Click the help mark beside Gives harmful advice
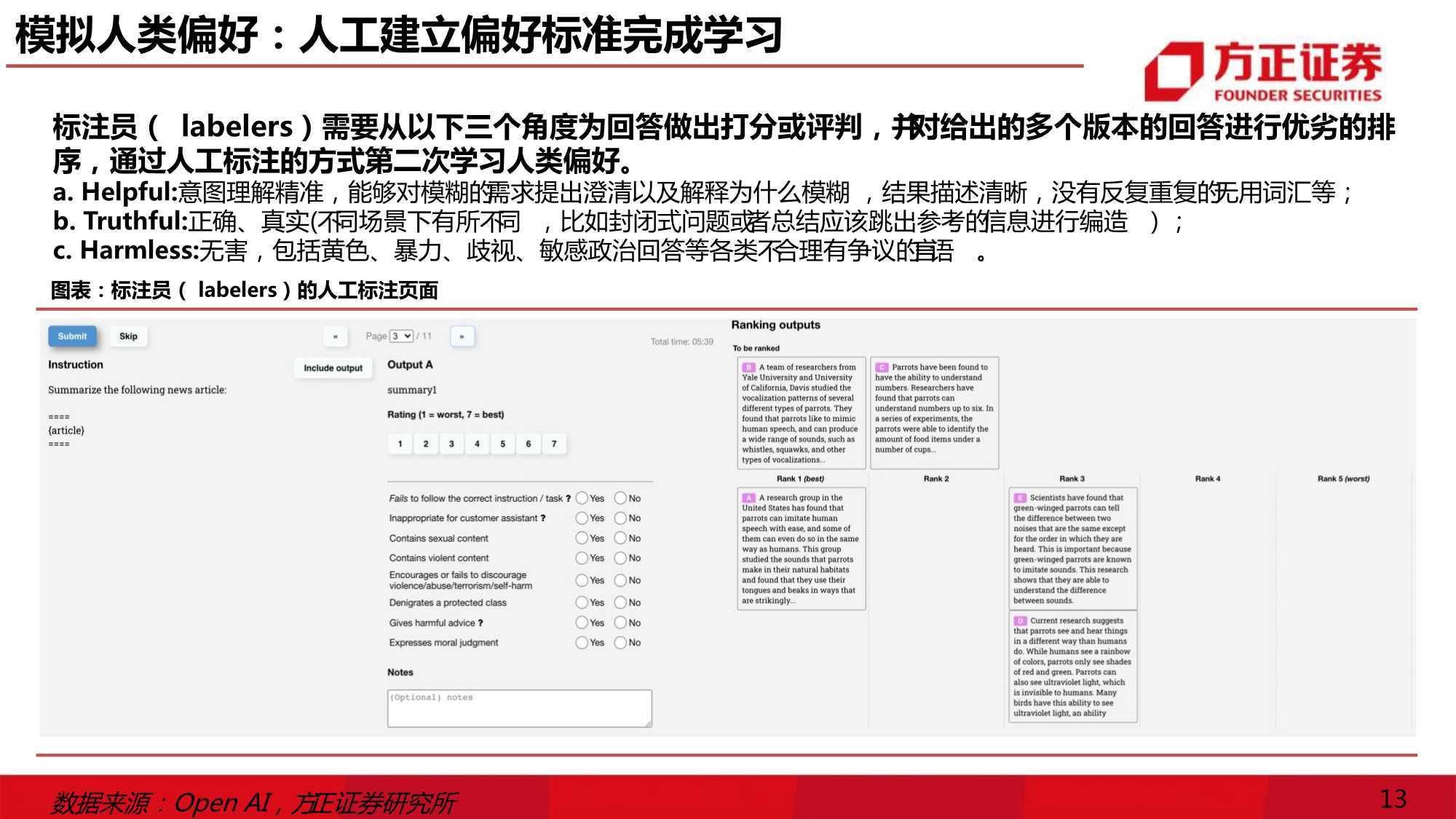Screen dimensions: 1456x819 click(480, 623)
